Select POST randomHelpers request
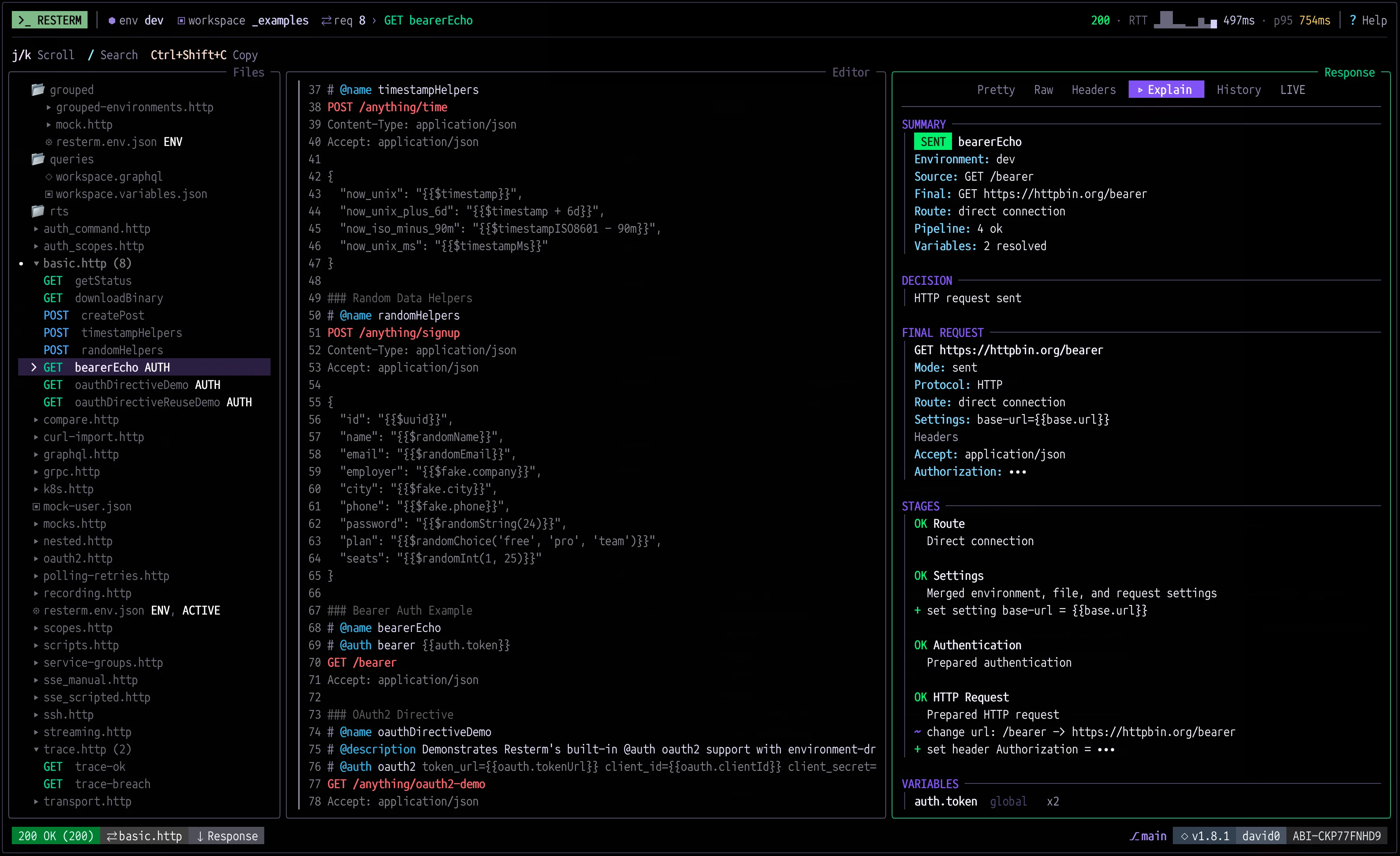Viewport: 1400px width, 856px height. [103, 350]
